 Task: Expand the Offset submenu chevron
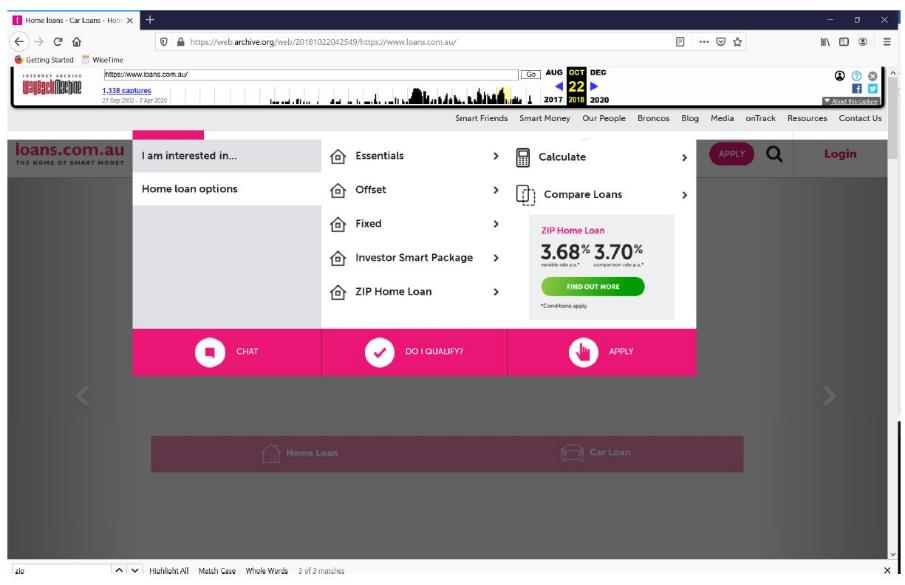click(496, 190)
